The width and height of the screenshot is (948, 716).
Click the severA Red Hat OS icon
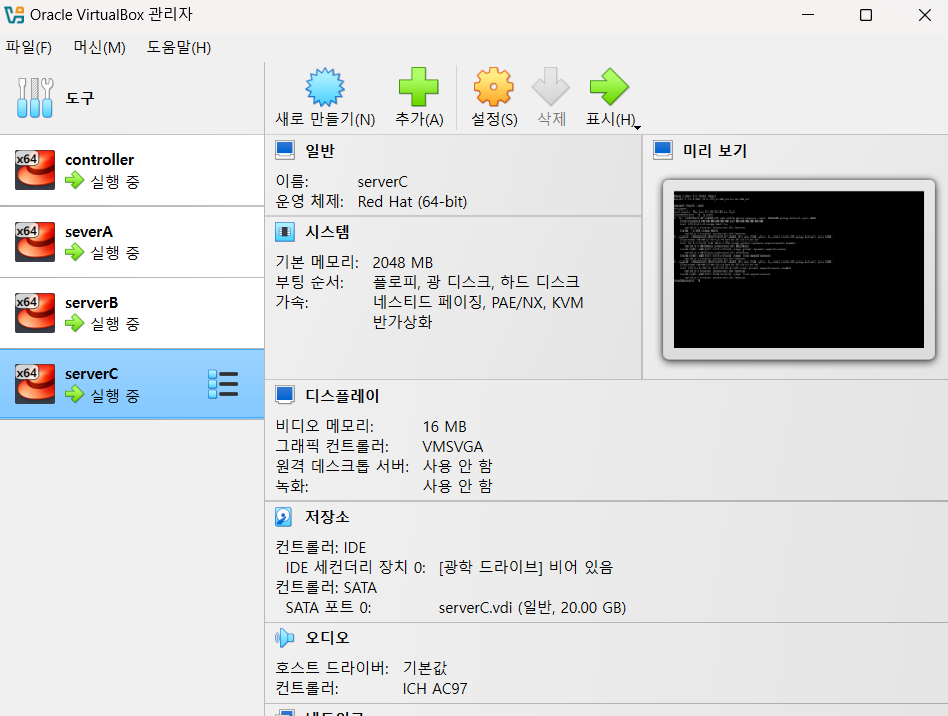click(x=35, y=242)
